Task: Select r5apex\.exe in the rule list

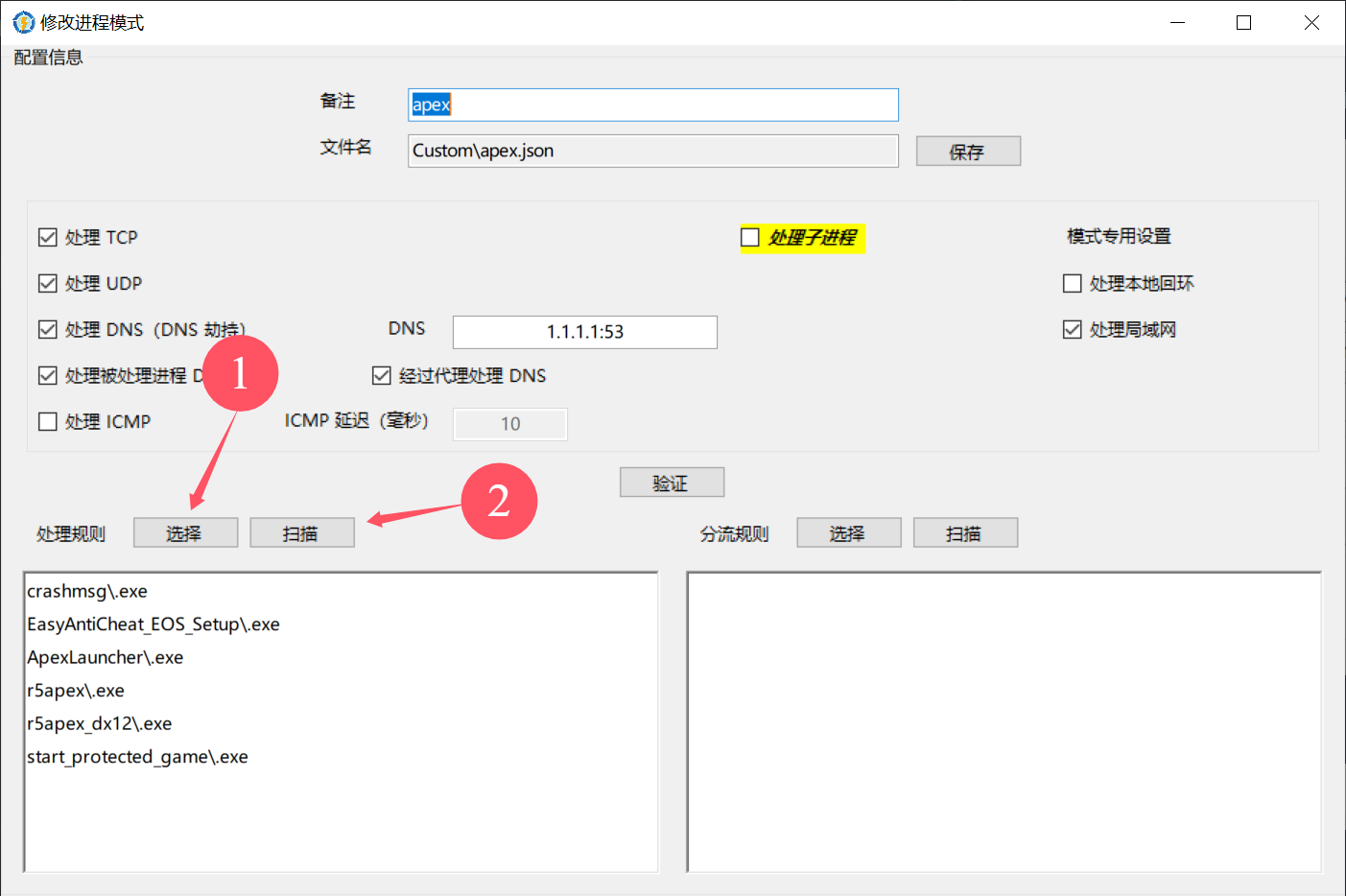Action: (x=76, y=691)
